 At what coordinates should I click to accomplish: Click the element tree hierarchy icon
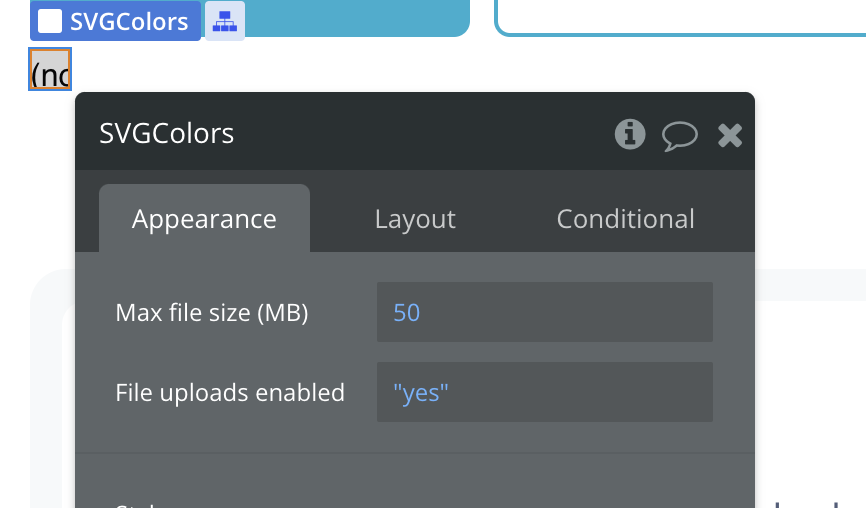224,21
